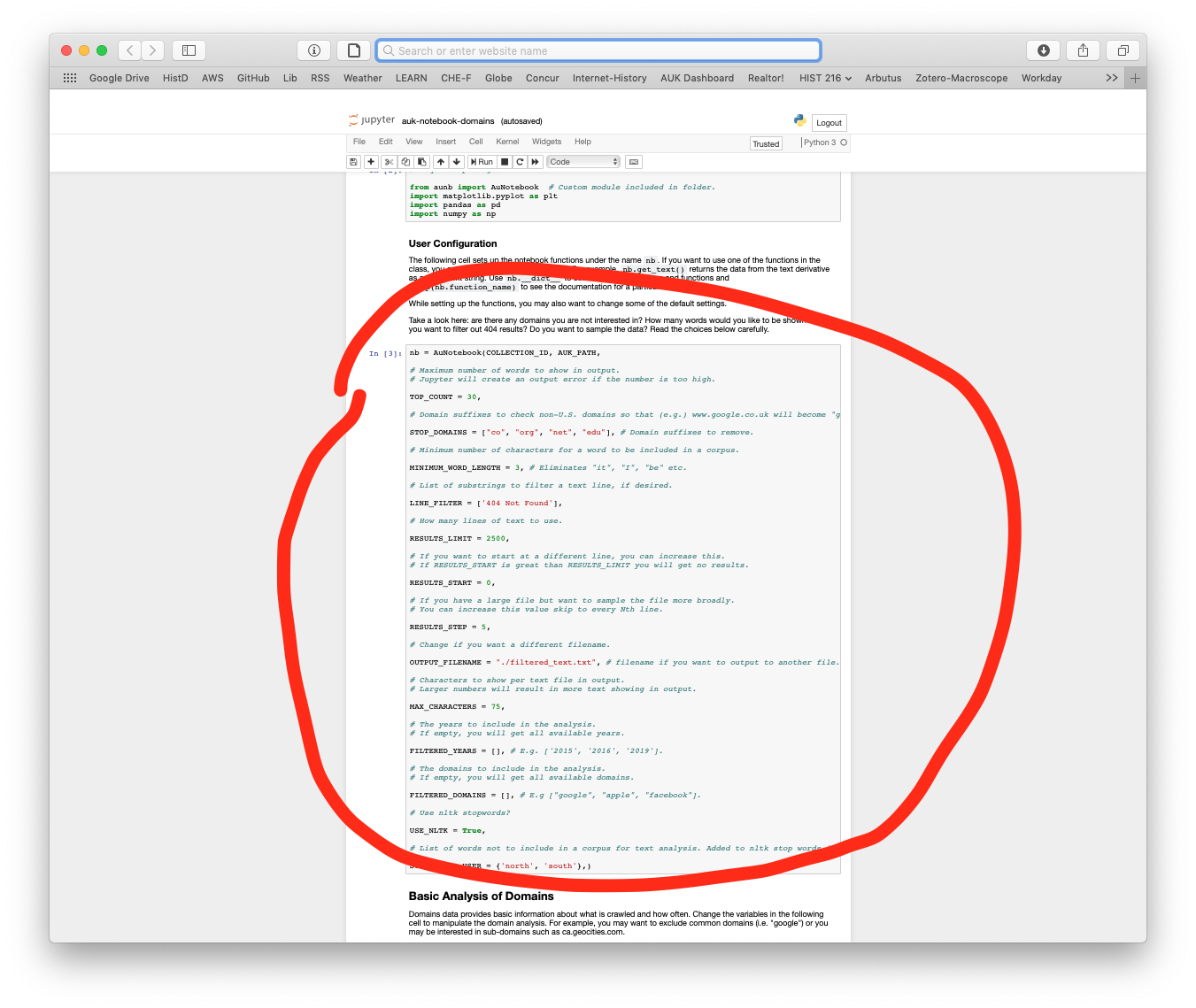This screenshot has height=1008, width=1196.
Task: Open the AWS bookmark
Action: 212,78
